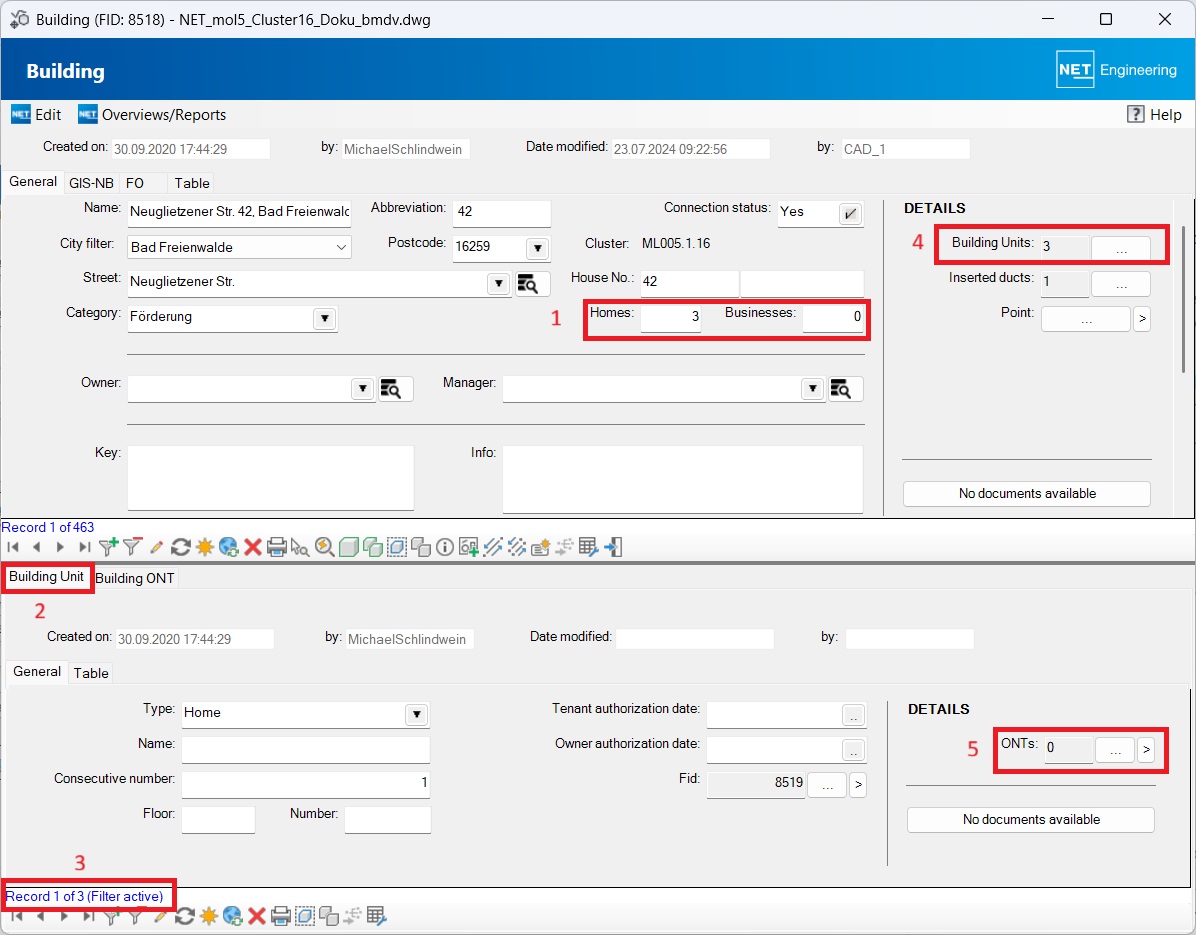Click the red X delete icon in Building toolbar
This screenshot has height=935, width=1196.
[253, 547]
